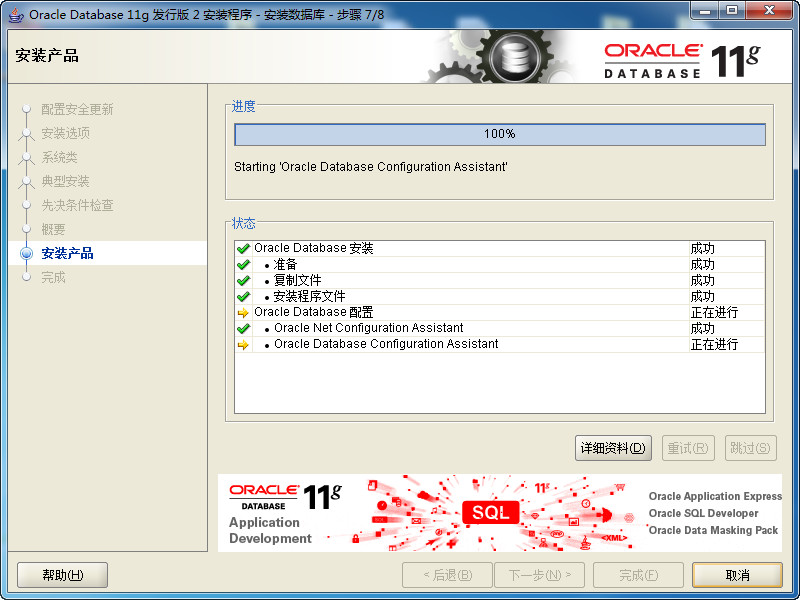Viewport: 800px width, 600px height.
Task: Click the Oracle Database Configuration Assistant row text
Action: 386,344
